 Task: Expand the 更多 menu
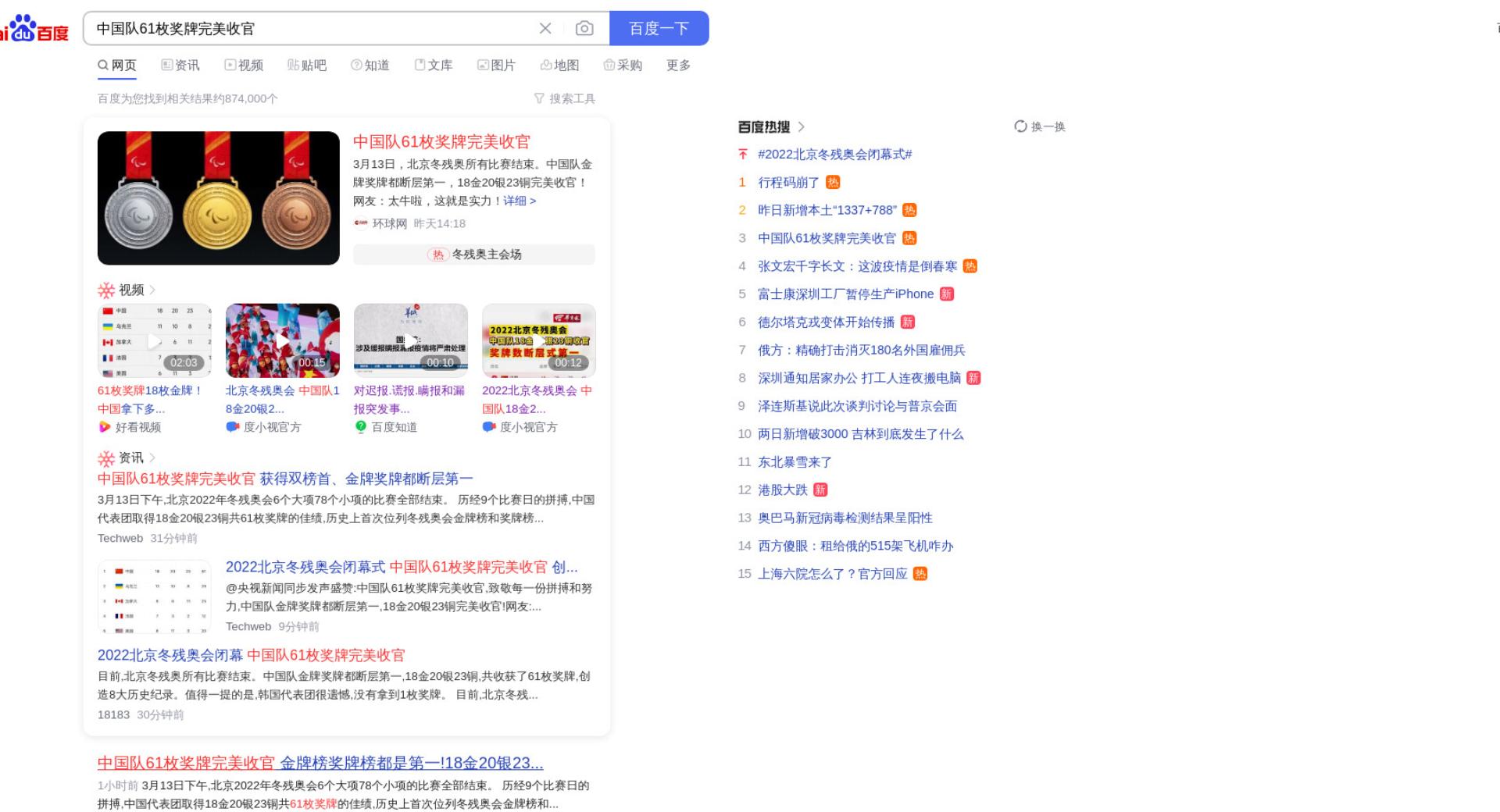pyautogui.click(x=678, y=66)
